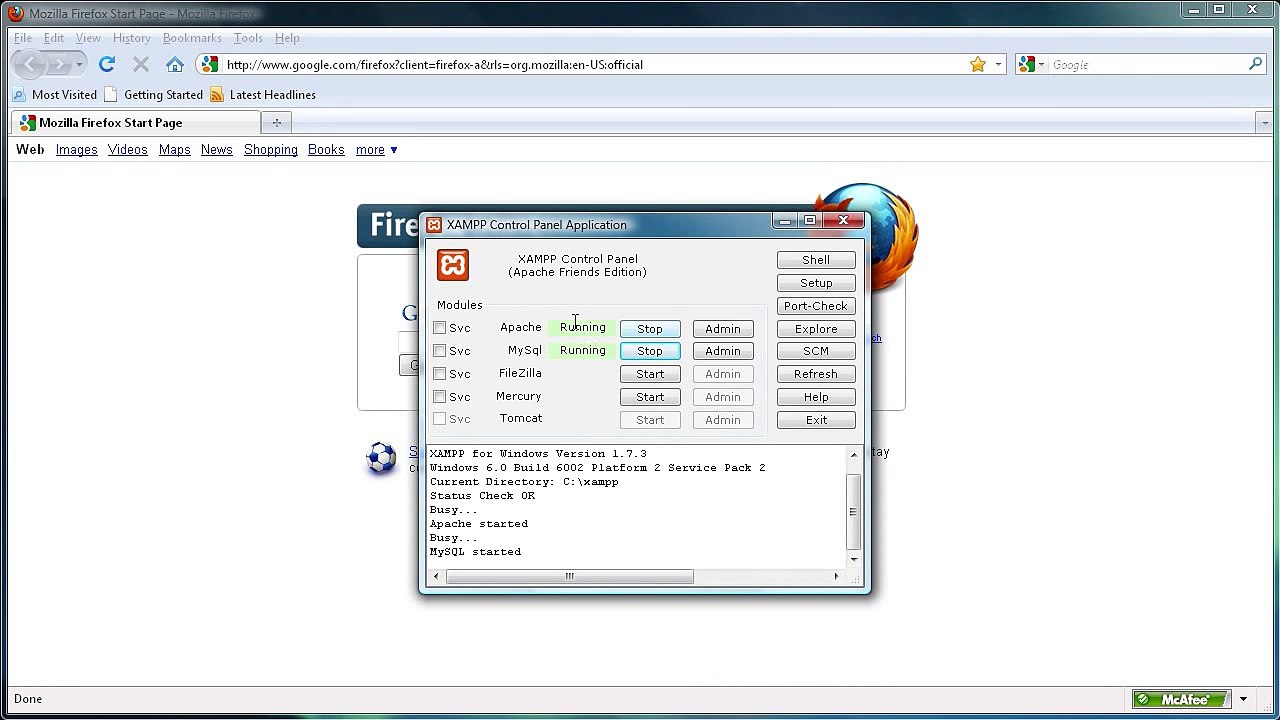
Task: Open Google Videos link
Action: (128, 150)
